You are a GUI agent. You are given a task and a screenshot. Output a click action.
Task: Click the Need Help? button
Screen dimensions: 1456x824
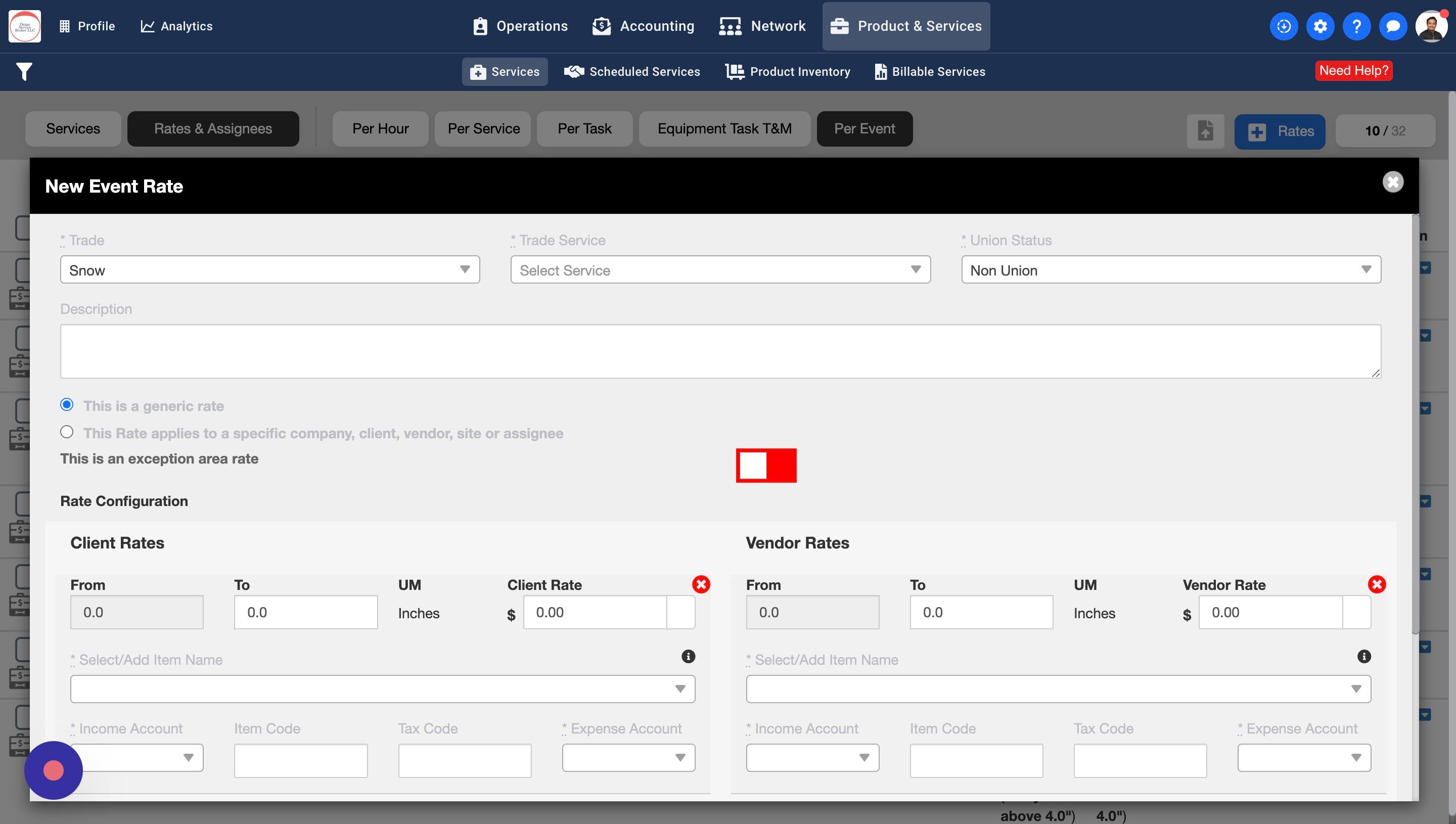(x=1353, y=71)
